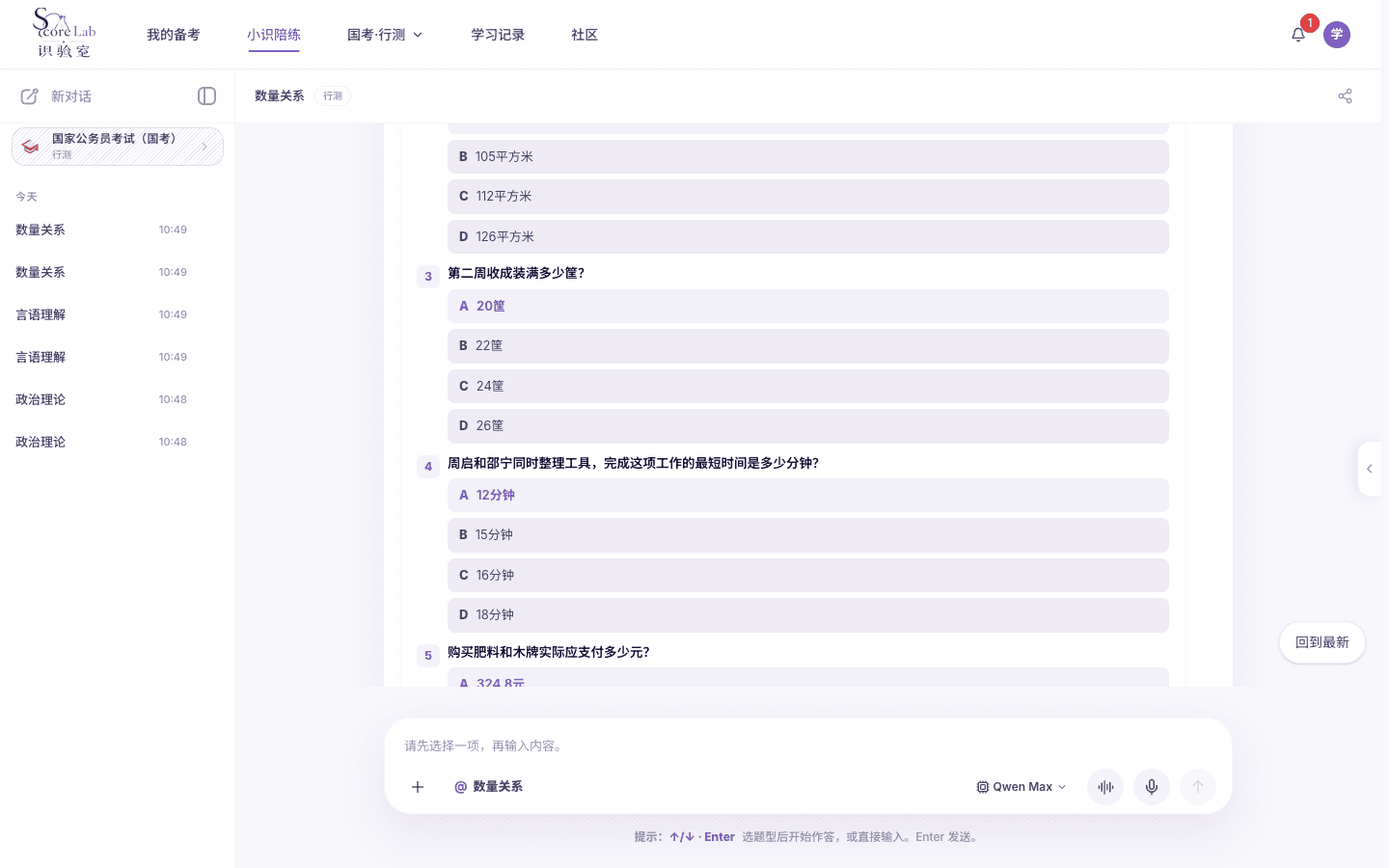Open the 我的备考 tab
Viewport: 1389px width, 868px height.
[174, 35]
